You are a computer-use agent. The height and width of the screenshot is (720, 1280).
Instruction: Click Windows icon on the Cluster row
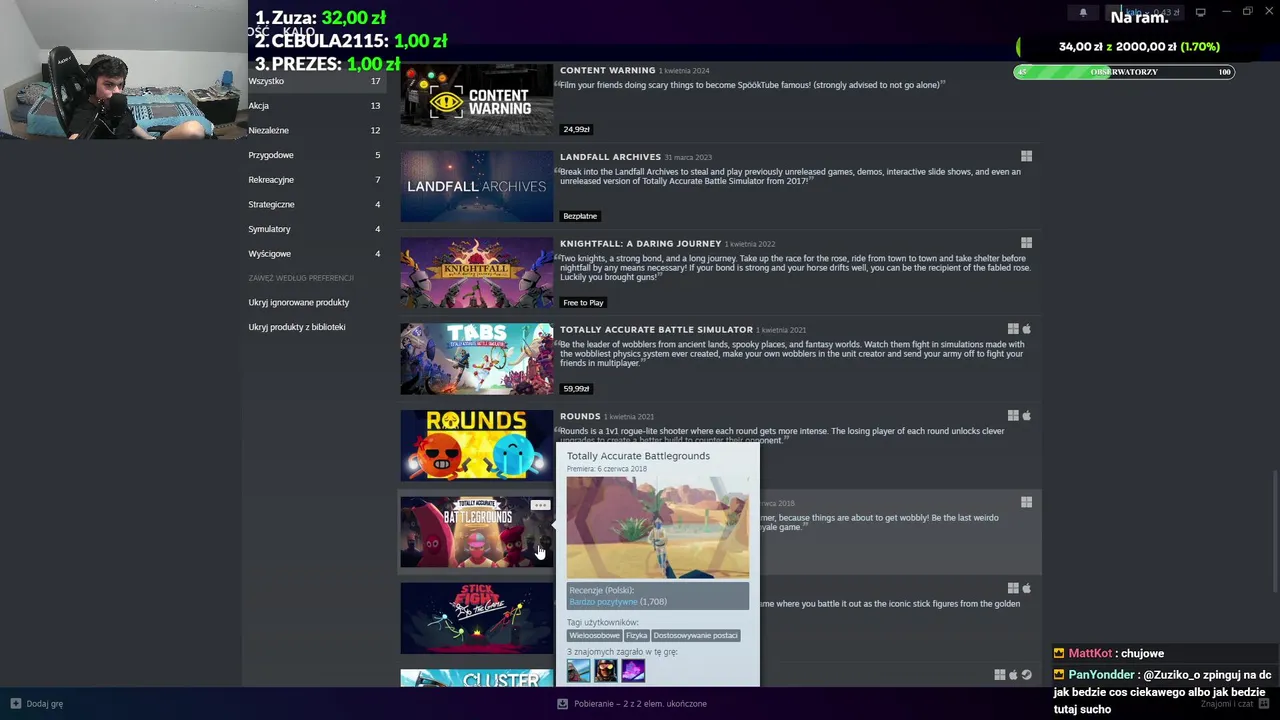click(999, 675)
